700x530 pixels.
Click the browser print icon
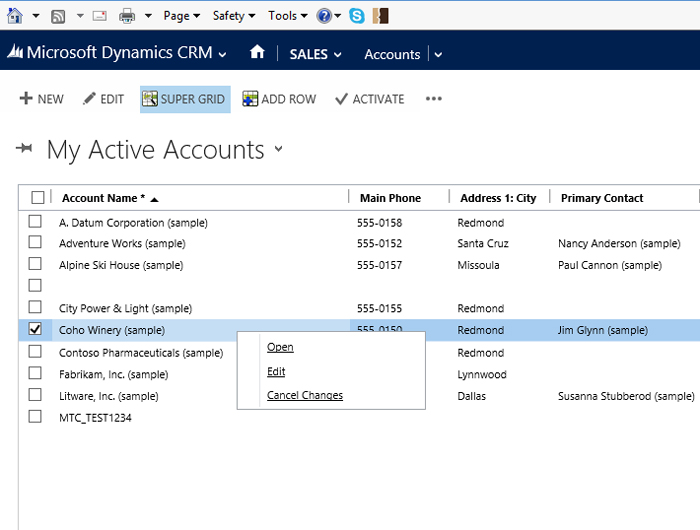pos(127,16)
